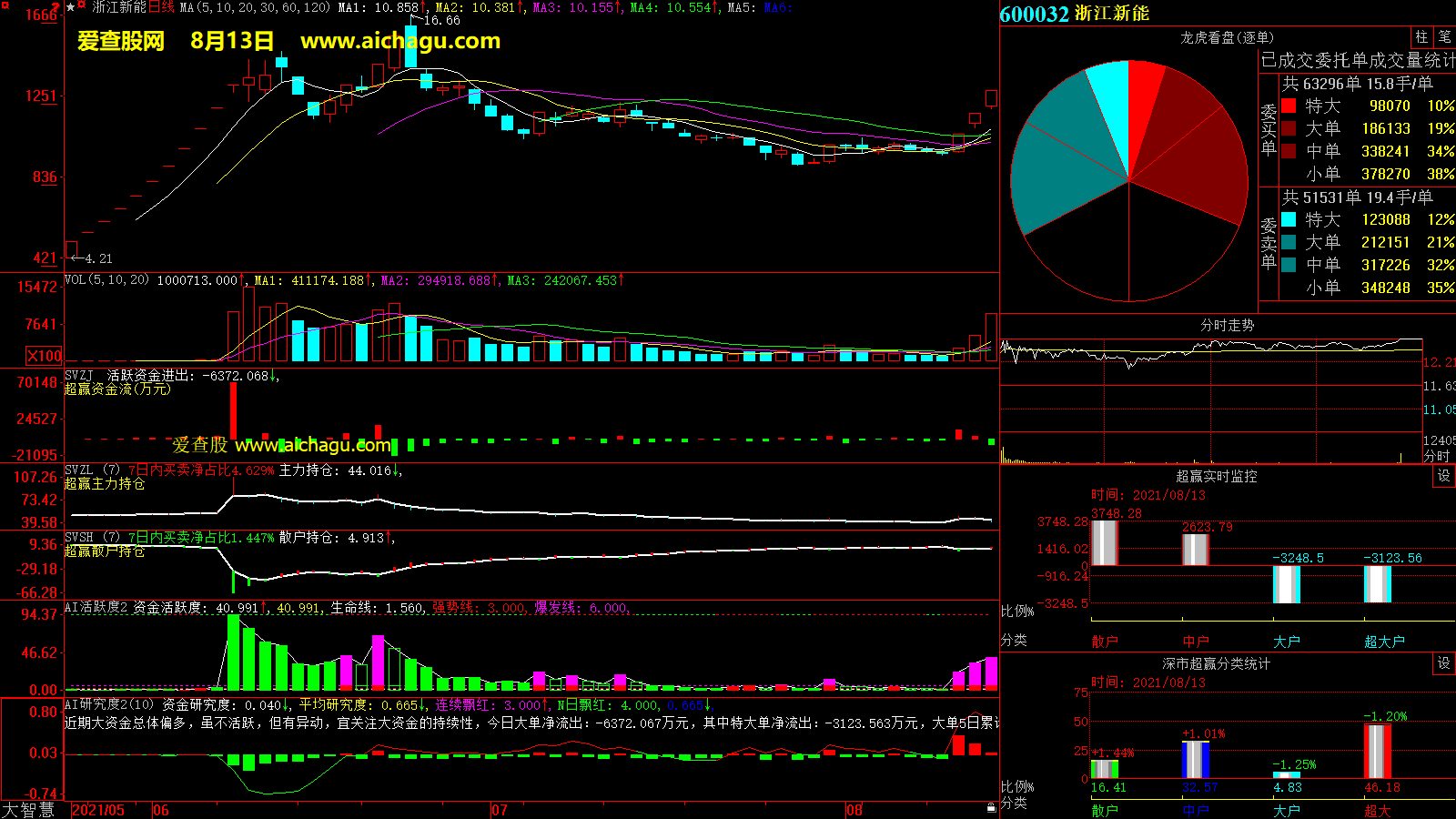Open 设 settings for 超赢实时监控 panel
This screenshot has height=819, width=1456.
[1443, 476]
